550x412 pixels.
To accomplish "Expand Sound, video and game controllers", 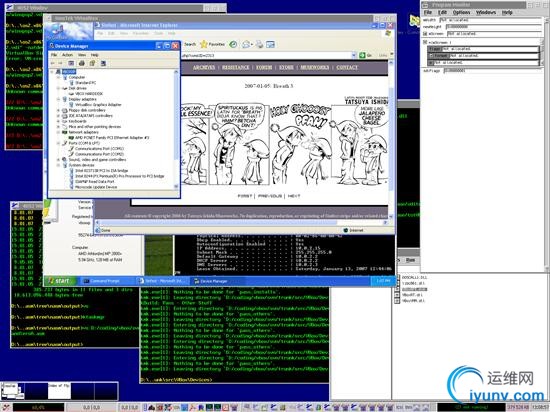I will 58,160.
